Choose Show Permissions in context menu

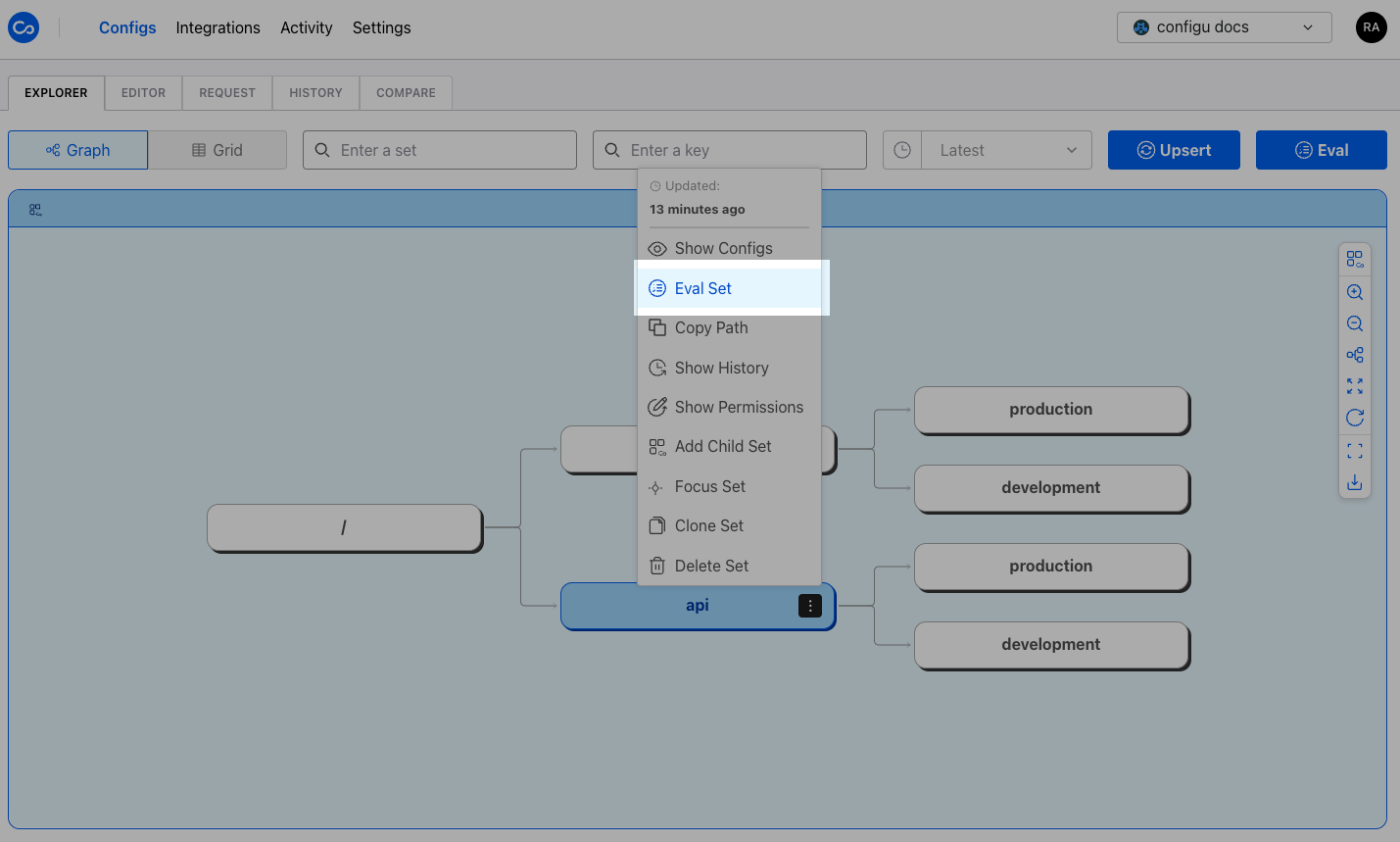click(729, 407)
